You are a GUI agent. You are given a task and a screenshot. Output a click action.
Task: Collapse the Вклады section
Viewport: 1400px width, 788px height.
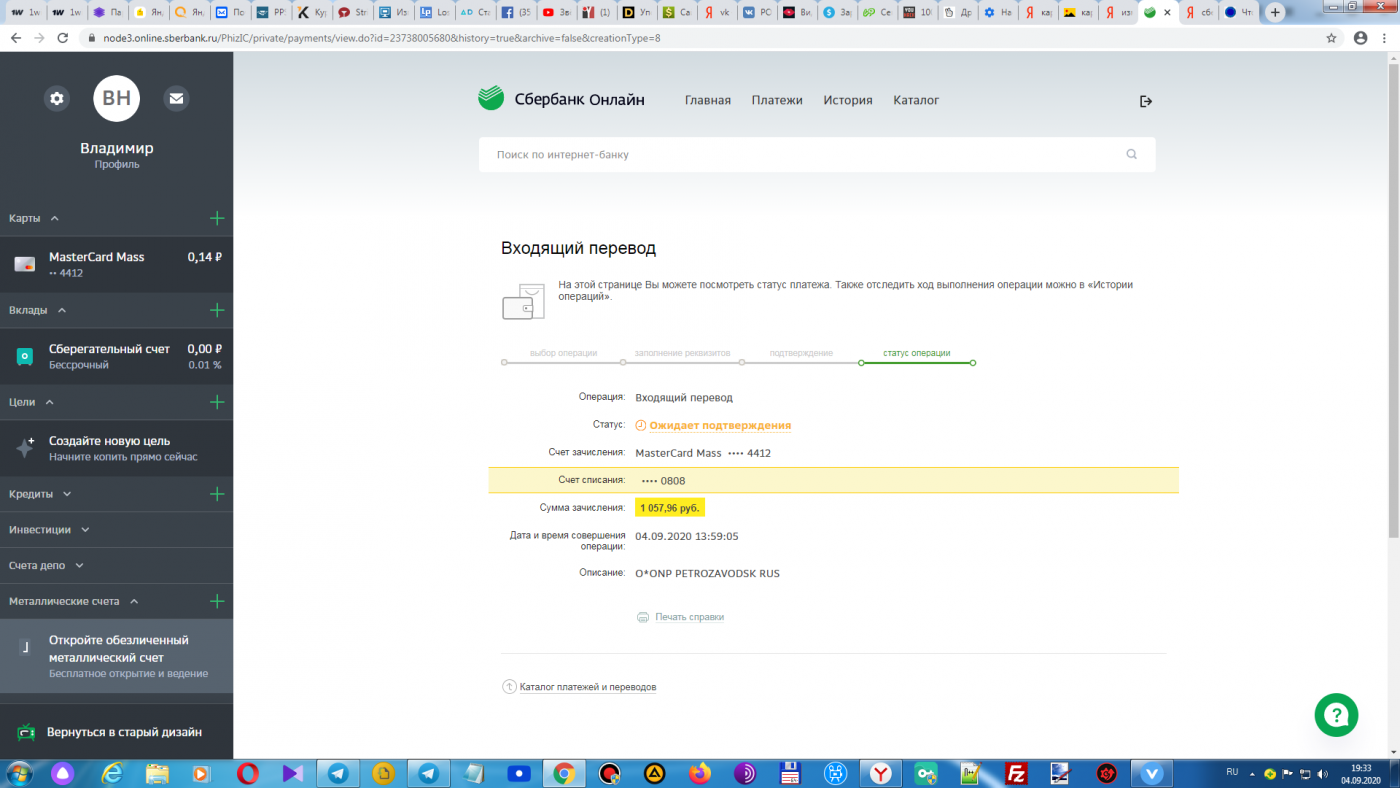[62, 310]
